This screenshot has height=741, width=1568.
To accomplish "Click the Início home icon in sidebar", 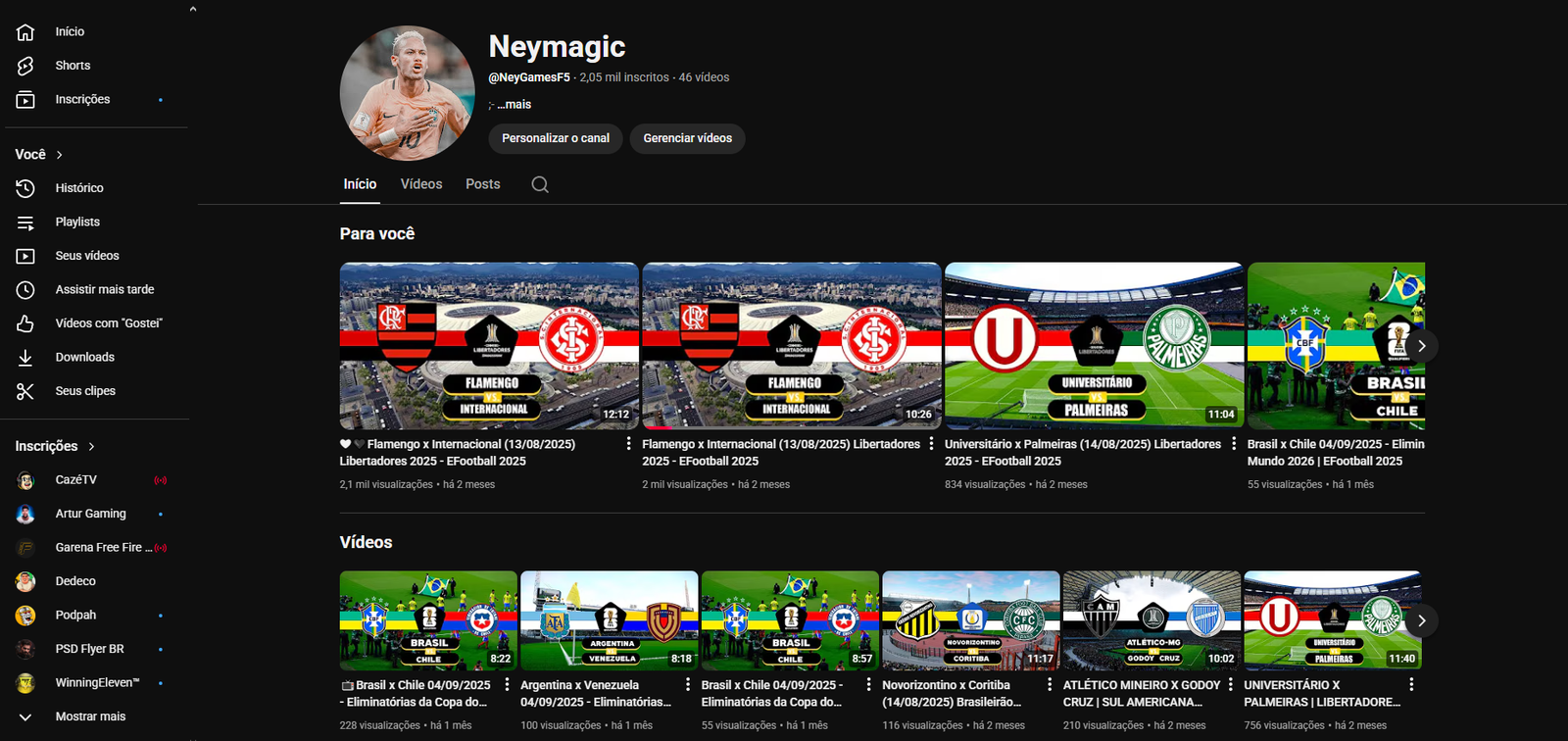I will [x=25, y=32].
